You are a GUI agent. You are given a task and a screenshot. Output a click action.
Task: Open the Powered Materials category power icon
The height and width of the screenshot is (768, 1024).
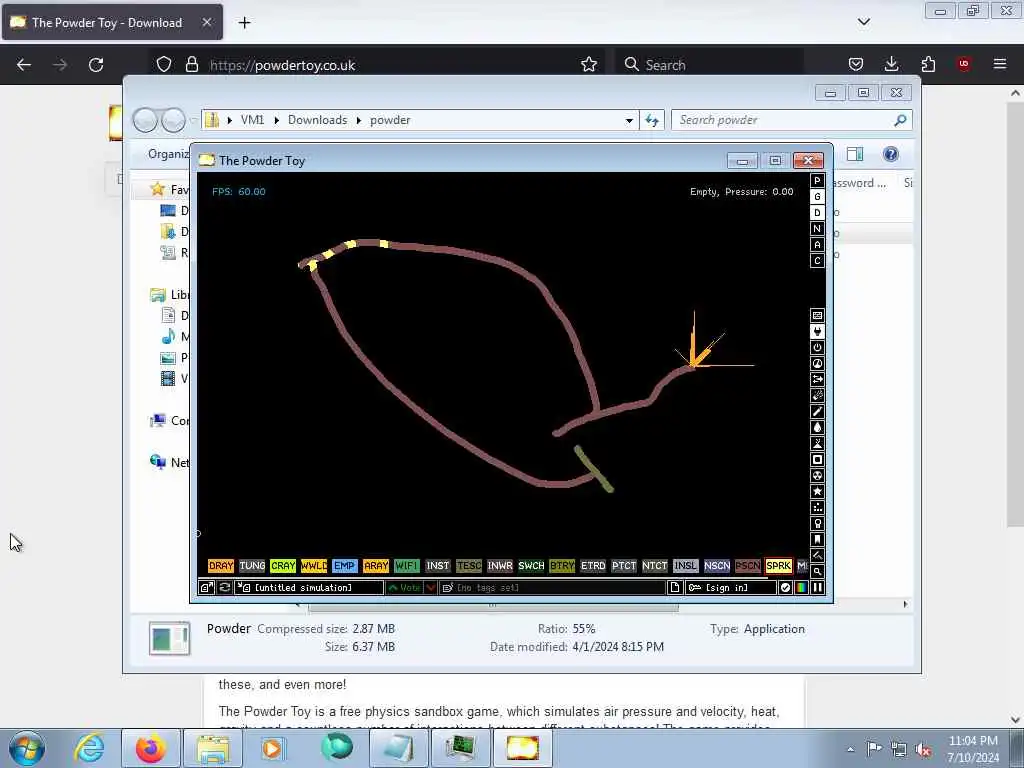click(x=817, y=347)
